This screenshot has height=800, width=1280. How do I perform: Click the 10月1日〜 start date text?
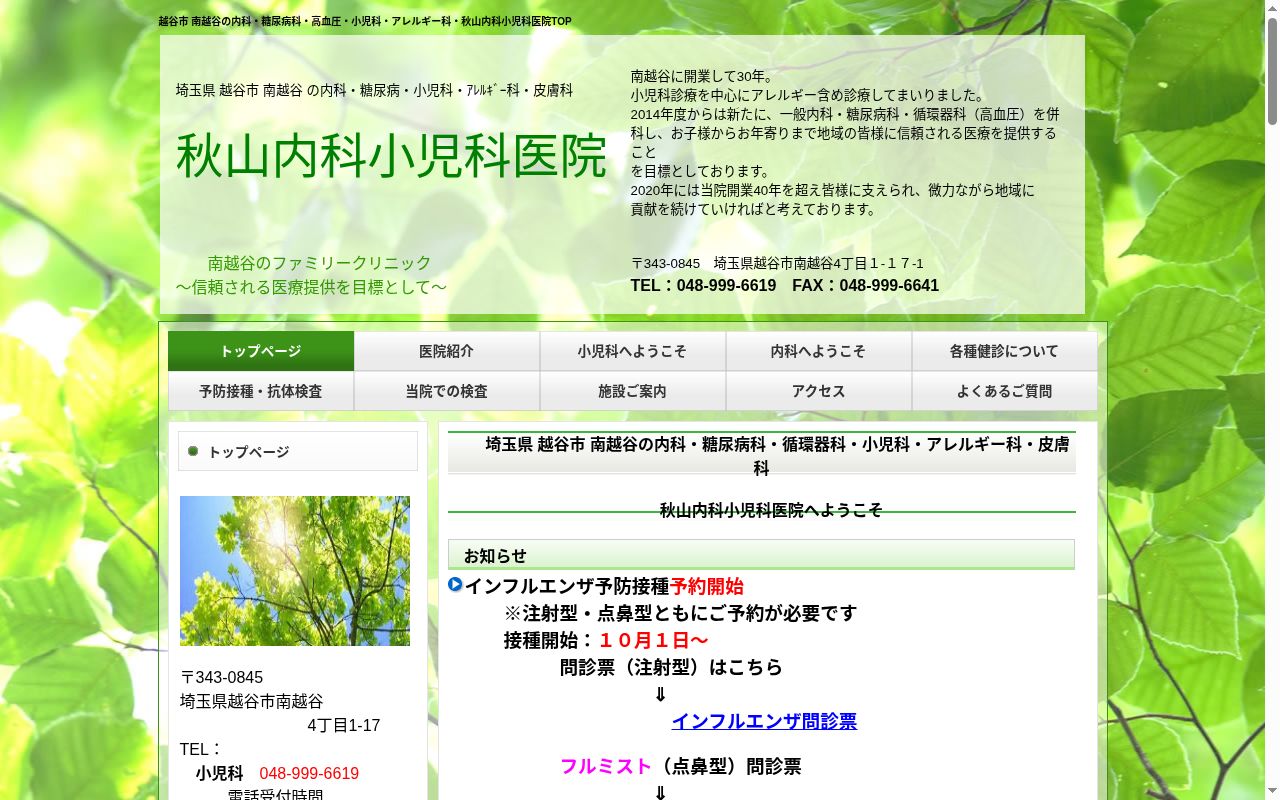pos(653,640)
